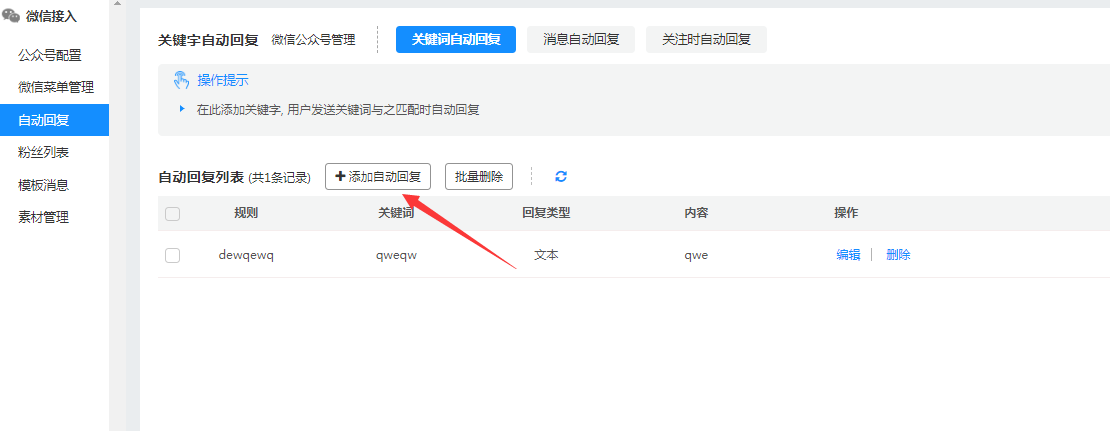Open the 粉丝列表 sidebar item
Image resolution: width=1110 pixels, height=431 pixels.
(x=43, y=152)
